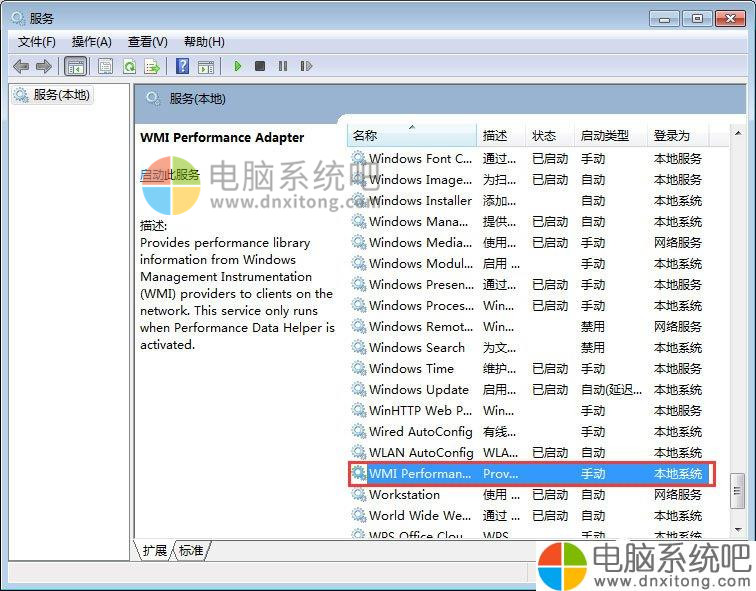Click 网络服务 login of Workstation row
This screenshot has height=591, width=756.
point(677,495)
